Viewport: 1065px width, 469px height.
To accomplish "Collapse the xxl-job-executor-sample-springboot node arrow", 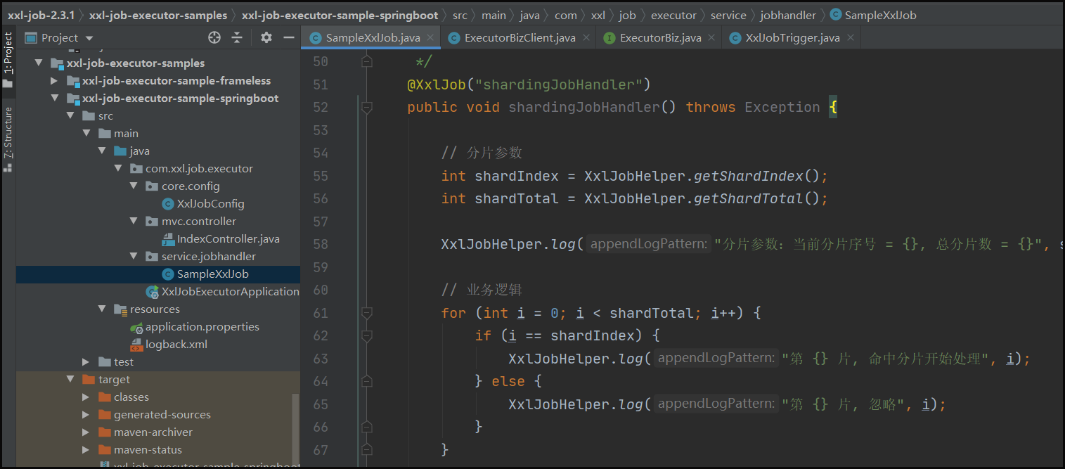I will [x=54, y=98].
